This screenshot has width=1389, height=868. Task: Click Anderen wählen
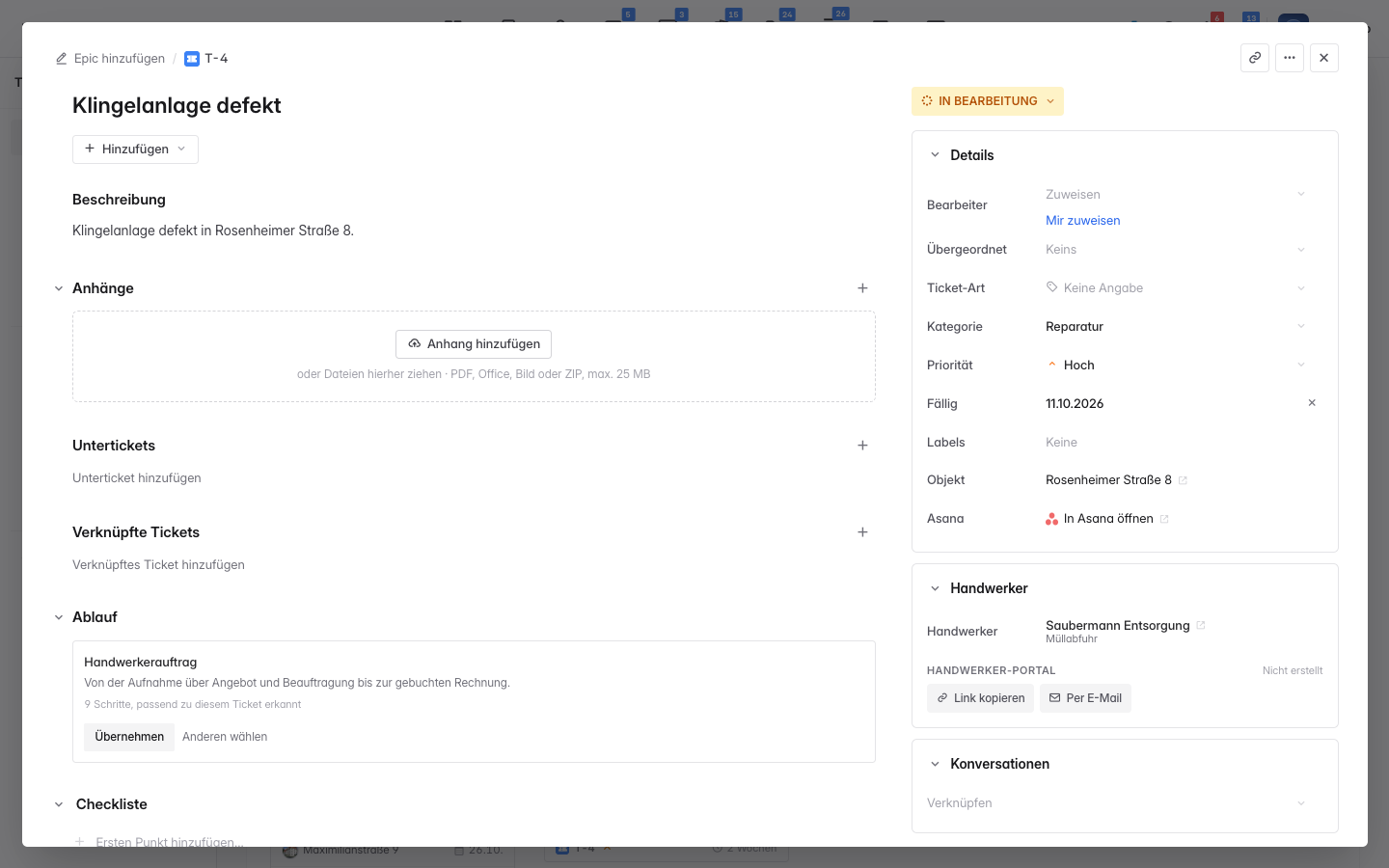coord(225,737)
